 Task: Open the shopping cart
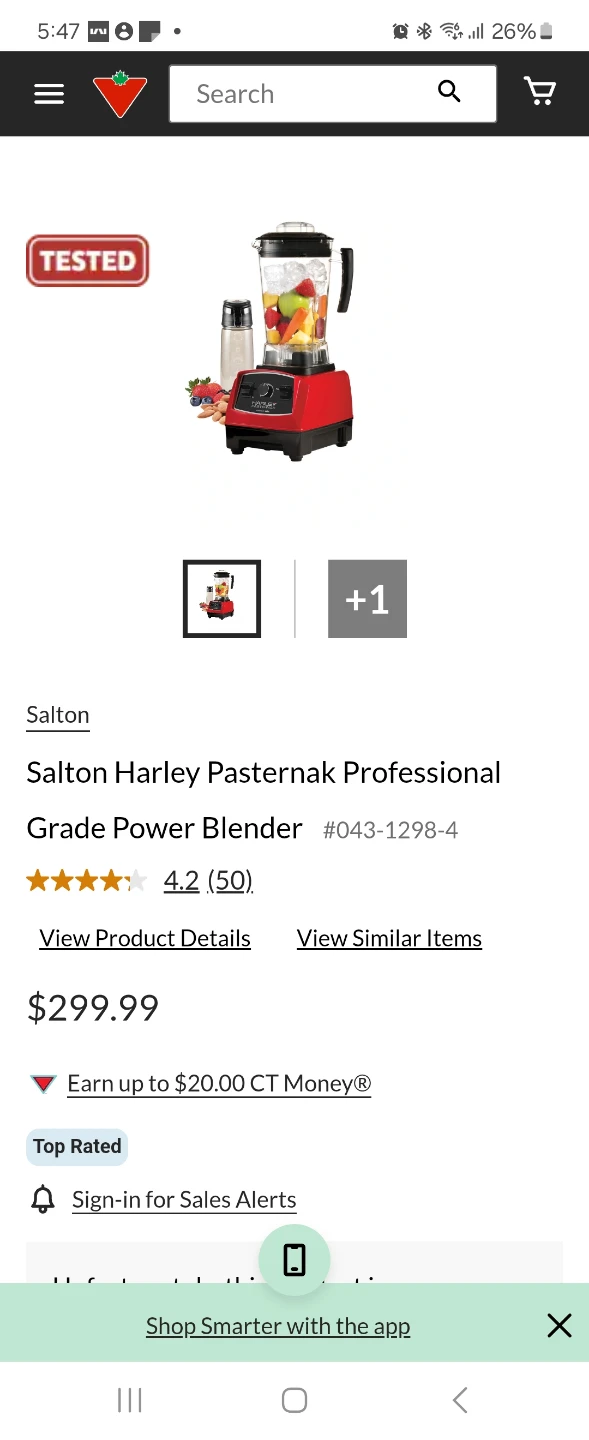pyautogui.click(x=540, y=92)
